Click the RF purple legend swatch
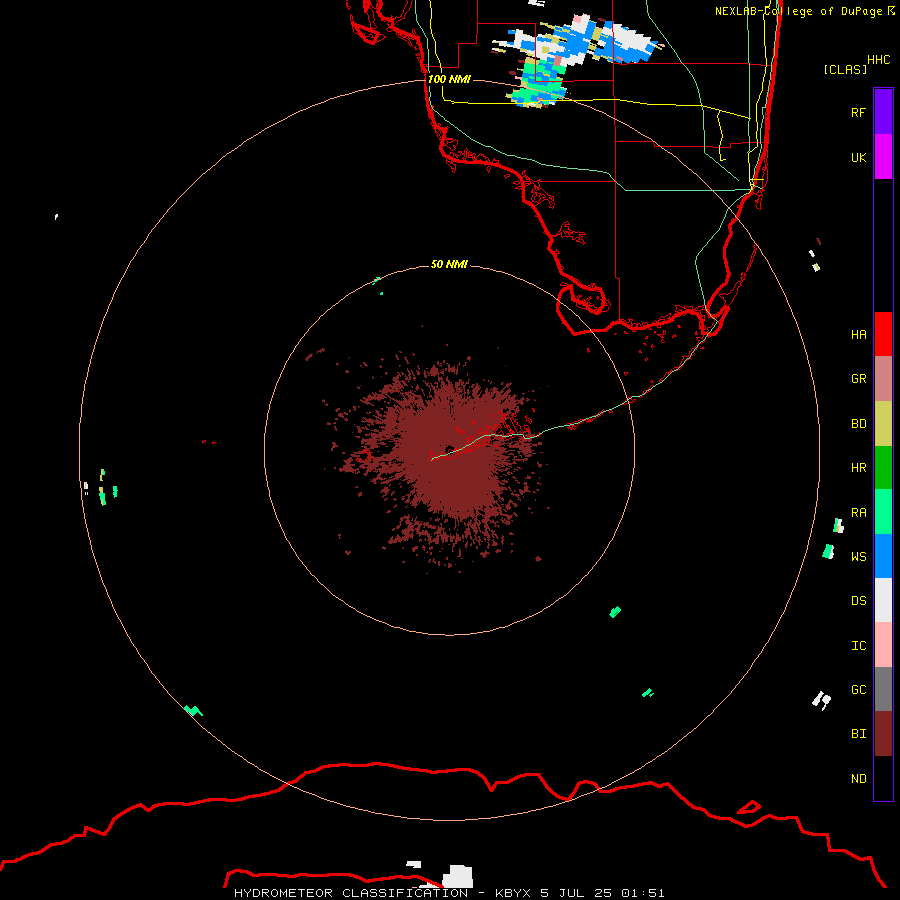The height and width of the screenshot is (900, 900). pyautogui.click(x=883, y=112)
